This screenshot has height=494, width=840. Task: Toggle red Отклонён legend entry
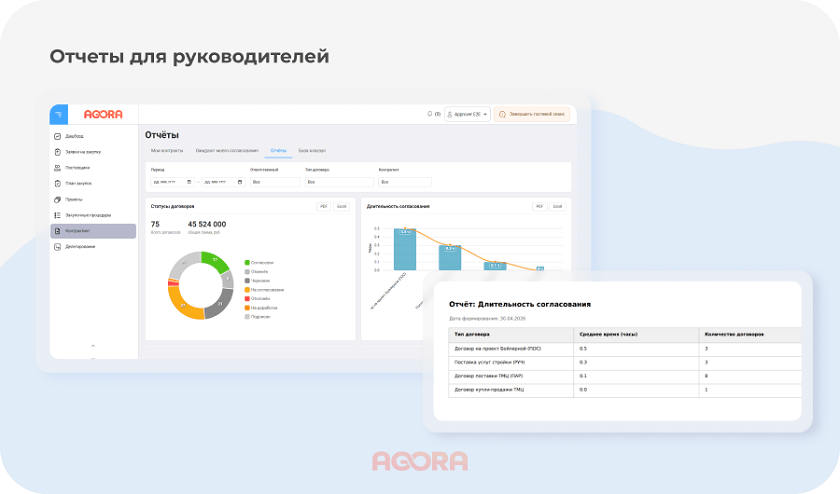pos(257,298)
